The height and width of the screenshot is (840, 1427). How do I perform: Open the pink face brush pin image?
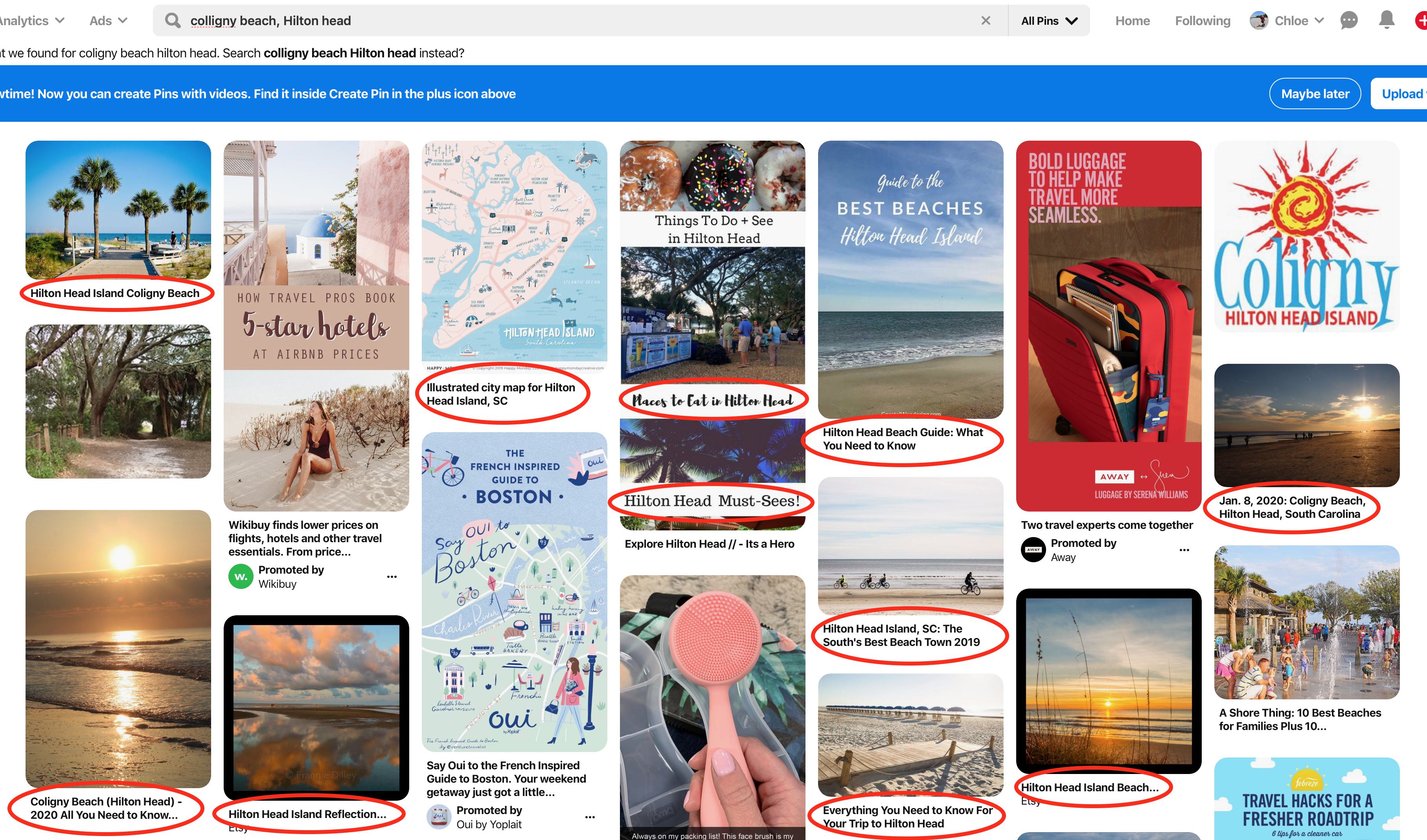pyautogui.click(x=713, y=708)
